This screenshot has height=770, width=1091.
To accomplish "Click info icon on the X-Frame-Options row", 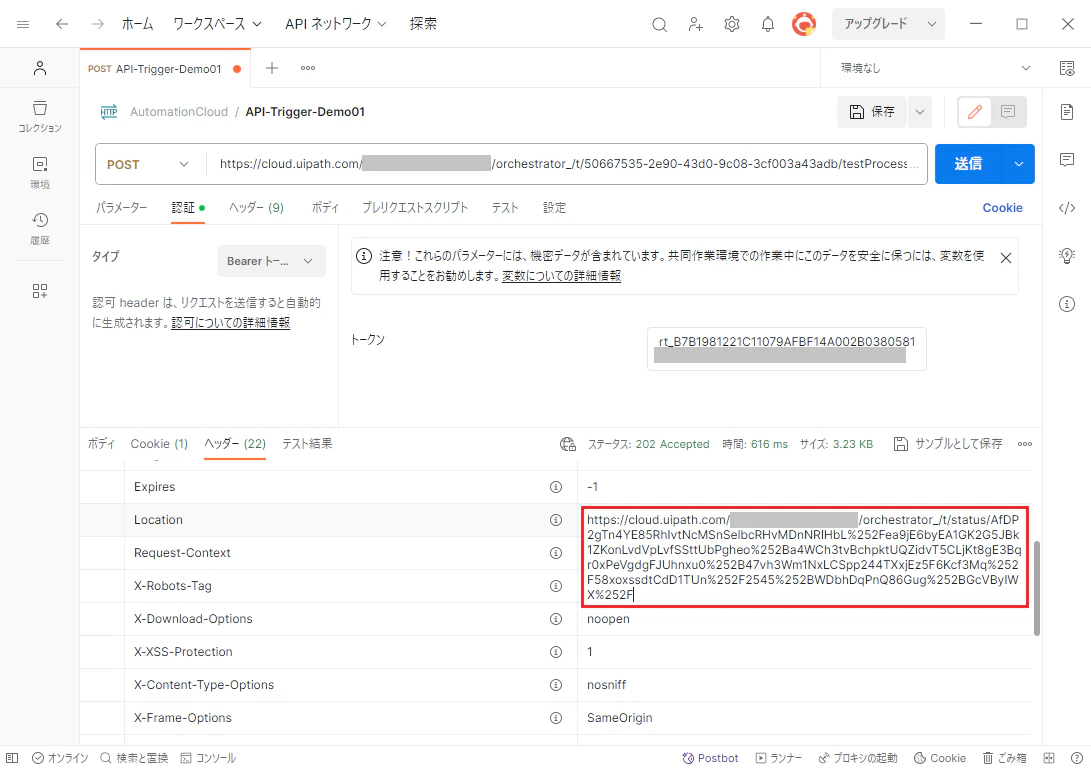I will coord(555,718).
